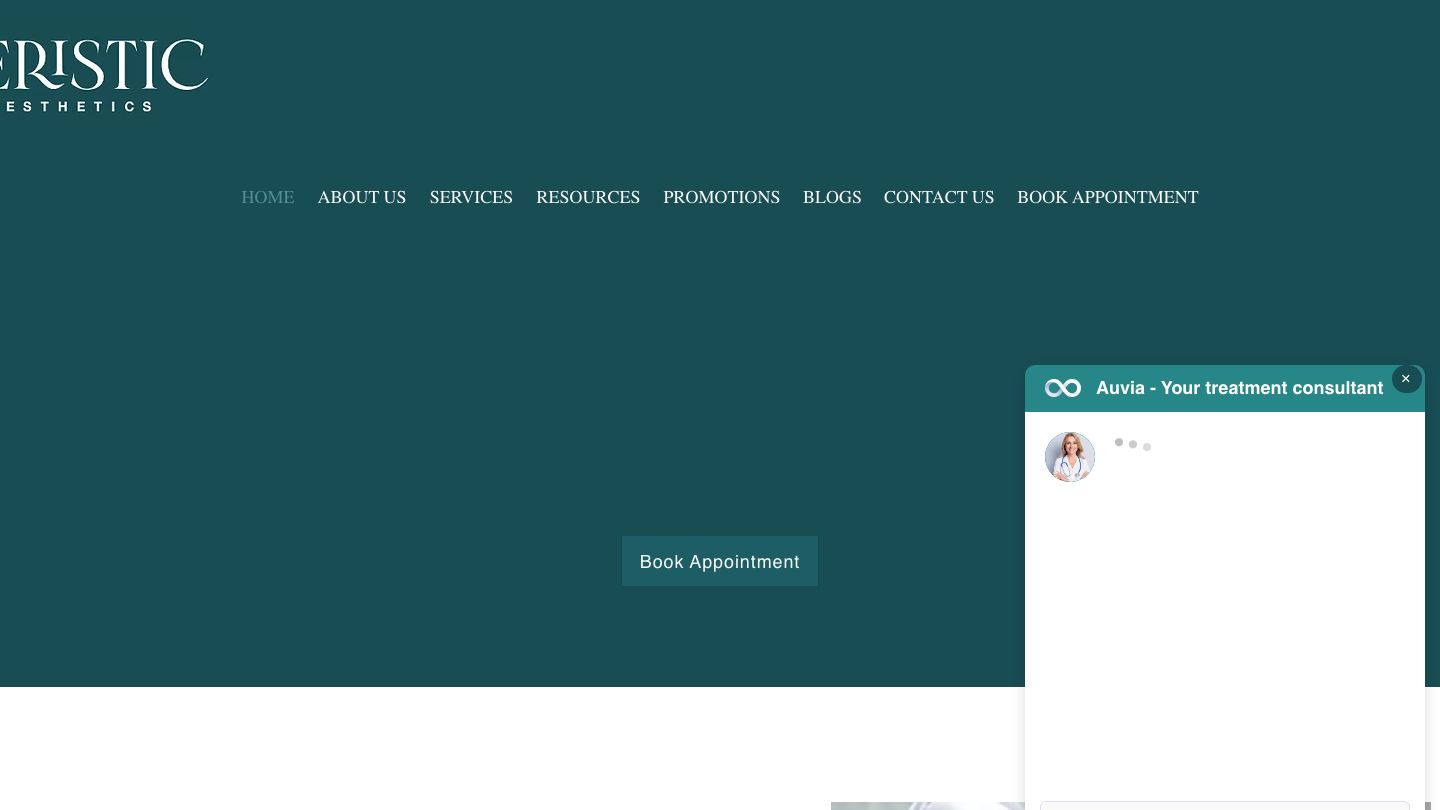Image resolution: width=1440 pixels, height=810 pixels.
Task: Click the Auvia infinity logo icon
Action: coord(1062,388)
